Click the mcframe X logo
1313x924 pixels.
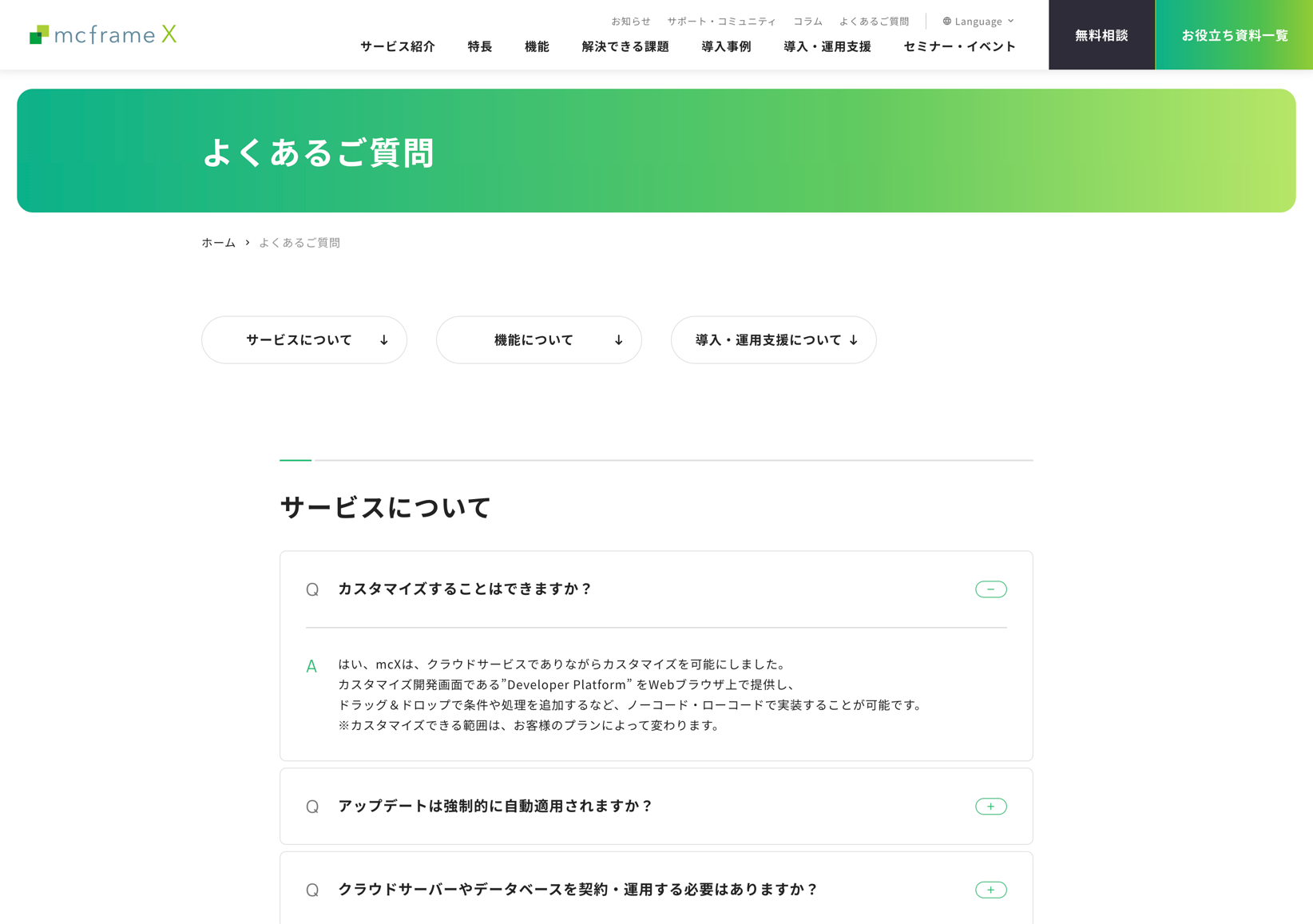click(103, 34)
